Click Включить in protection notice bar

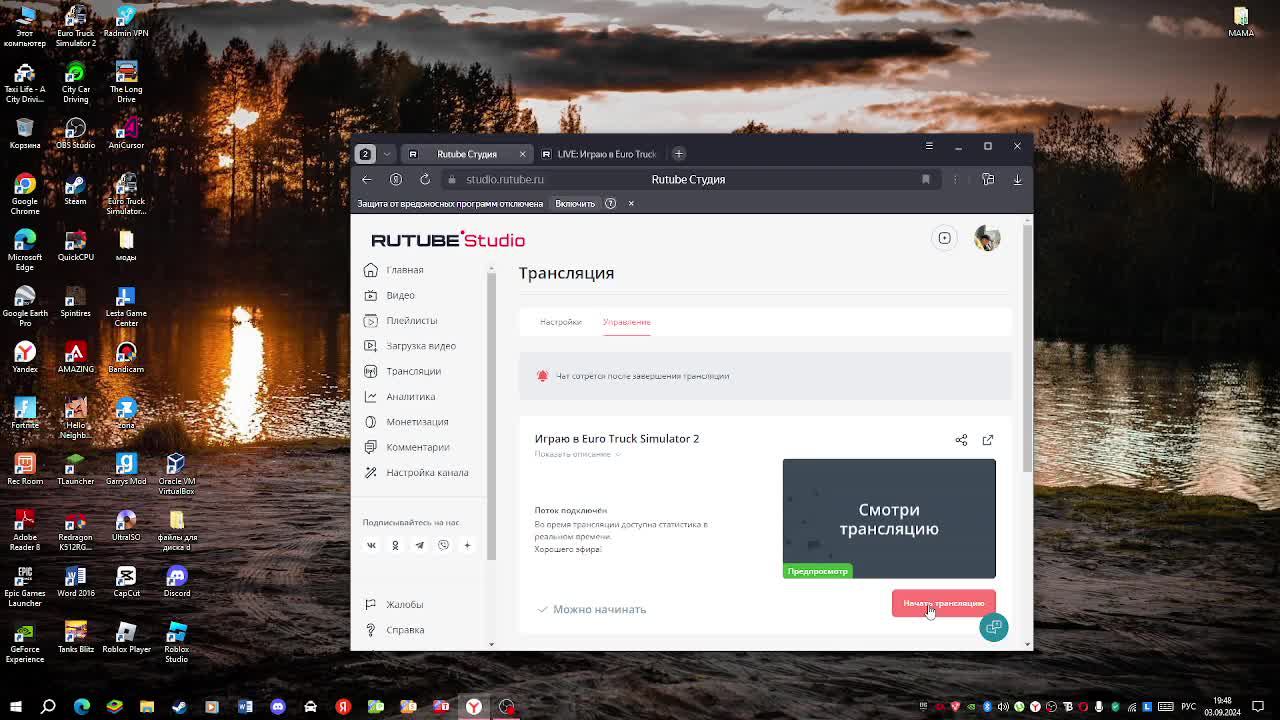click(x=575, y=204)
